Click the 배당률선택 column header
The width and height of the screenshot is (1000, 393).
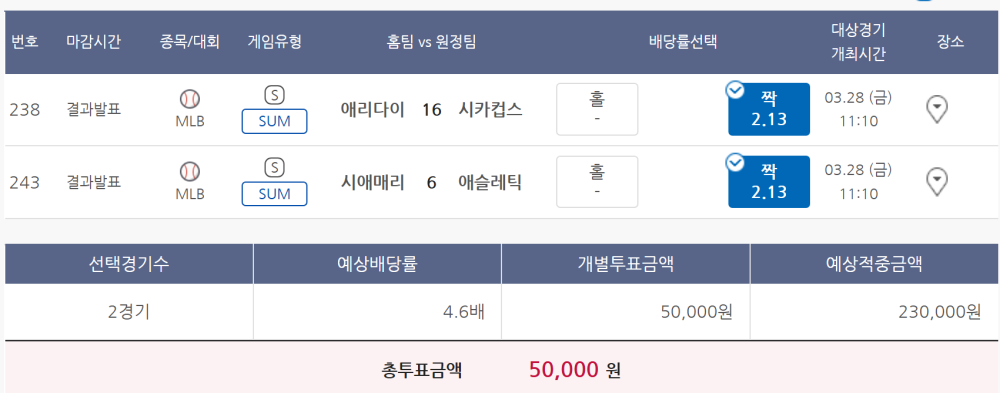click(683, 42)
